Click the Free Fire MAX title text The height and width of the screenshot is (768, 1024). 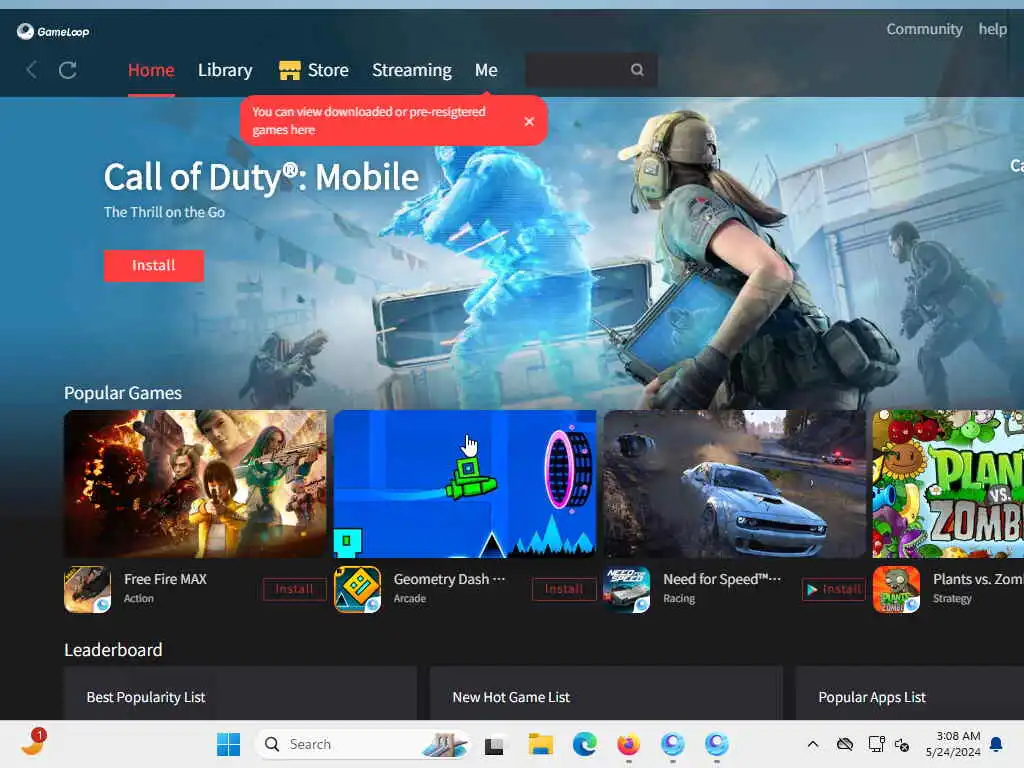165,579
